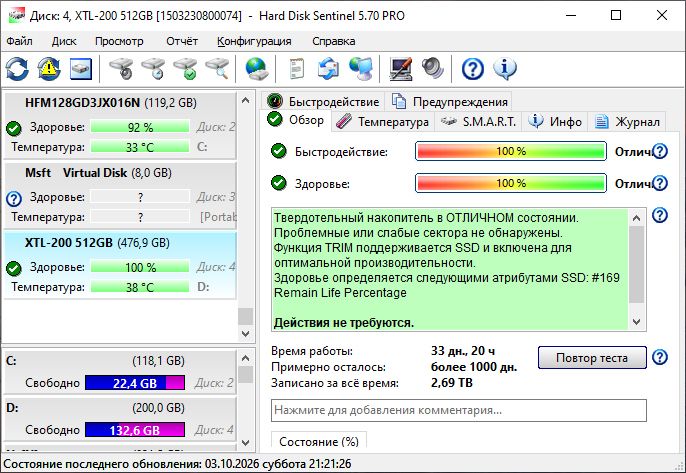
Task: Click the 'более 1000 дн.' remaining value
Action: 474,367
